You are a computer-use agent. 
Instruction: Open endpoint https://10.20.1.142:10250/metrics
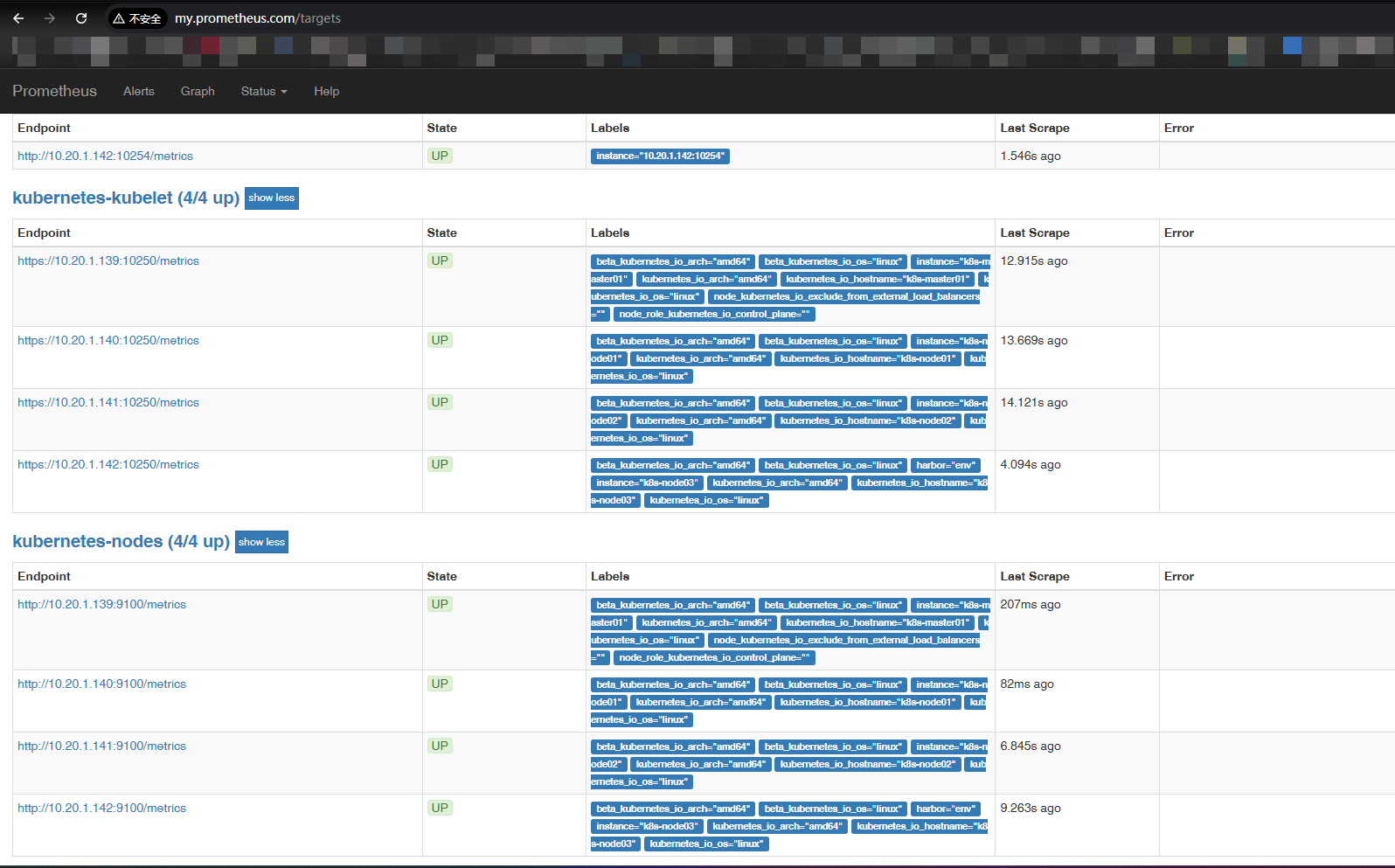[108, 464]
